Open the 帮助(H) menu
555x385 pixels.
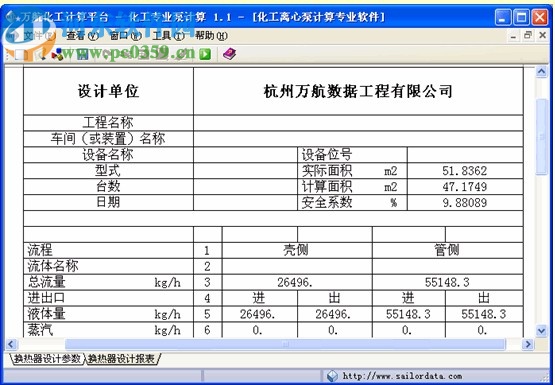pos(211,36)
